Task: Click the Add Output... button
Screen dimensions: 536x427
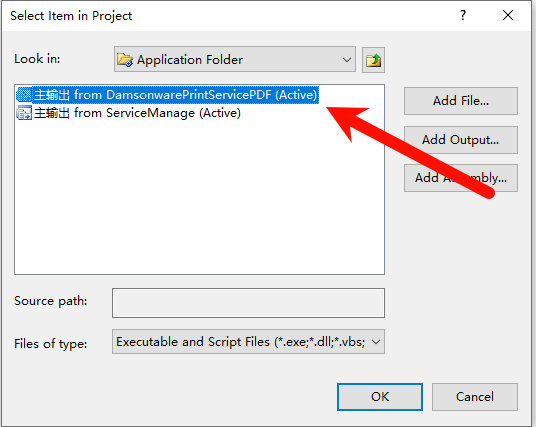Action: pyautogui.click(x=461, y=140)
